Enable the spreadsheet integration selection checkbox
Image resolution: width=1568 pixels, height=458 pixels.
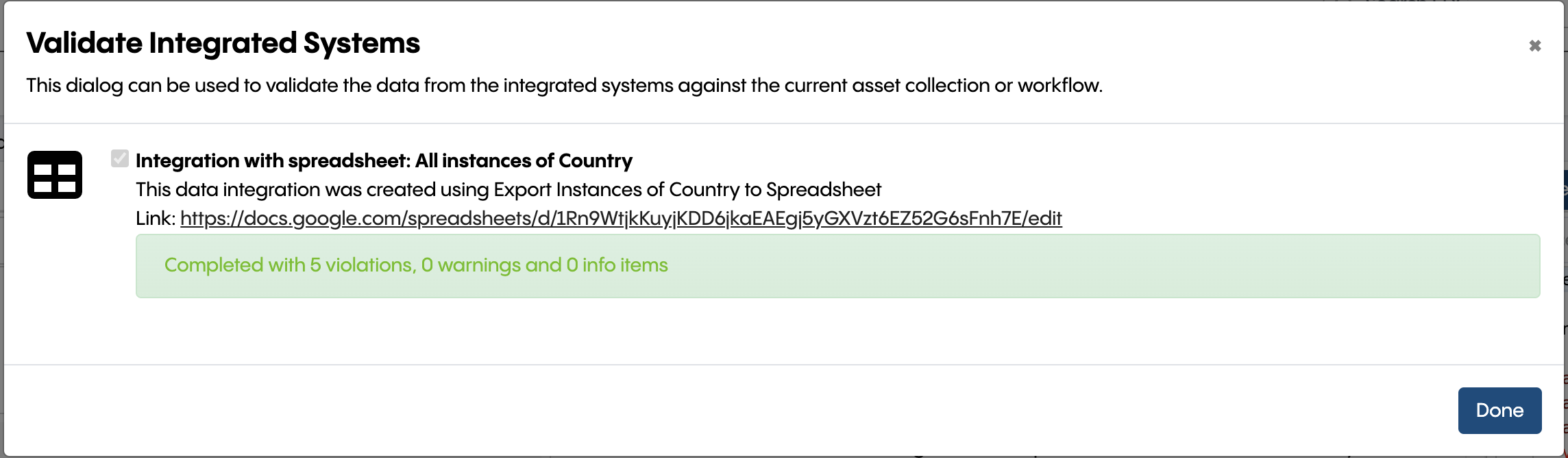119,158
